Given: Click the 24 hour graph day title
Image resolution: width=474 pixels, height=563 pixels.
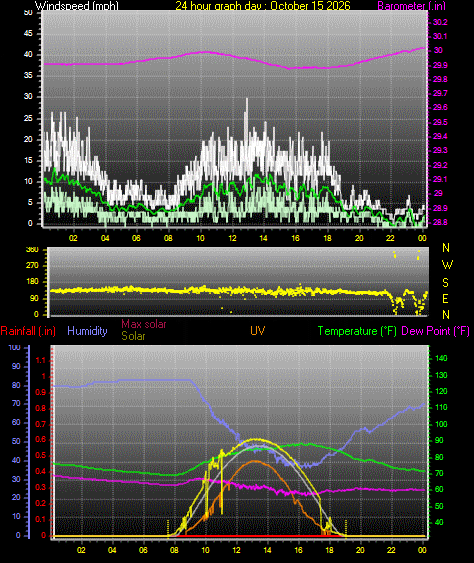Looking at the screenshot, I should pyautogui.click(x=263, y=6).
